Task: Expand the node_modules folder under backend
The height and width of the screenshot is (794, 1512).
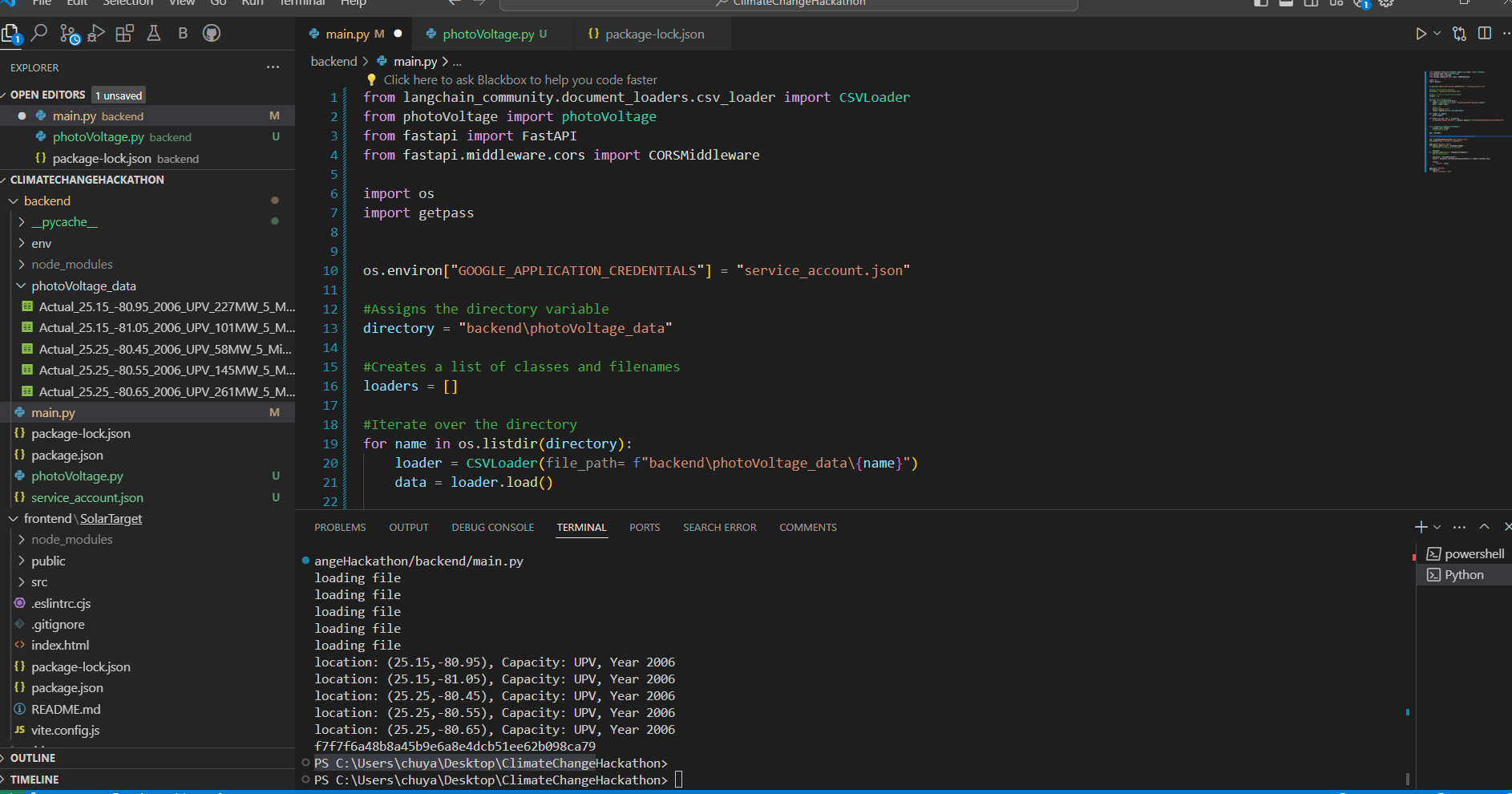Action: tap(71, 265)
